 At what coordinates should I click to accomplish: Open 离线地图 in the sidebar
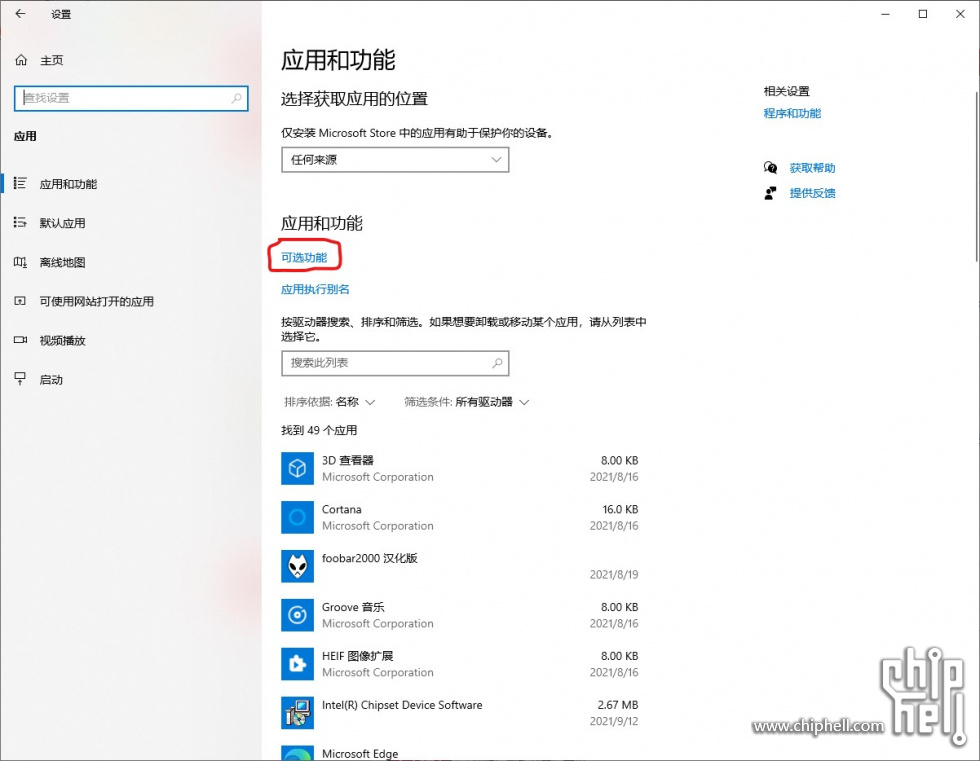tap(62, 262)
